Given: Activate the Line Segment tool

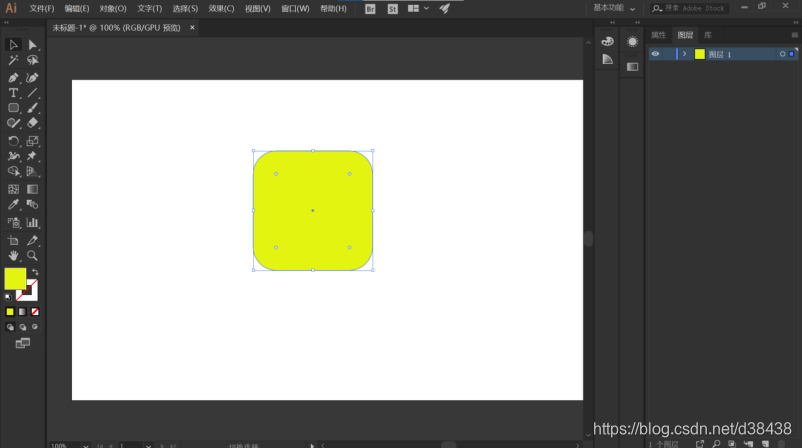Looking at the screenshot, I should click(x=32, y=93).
